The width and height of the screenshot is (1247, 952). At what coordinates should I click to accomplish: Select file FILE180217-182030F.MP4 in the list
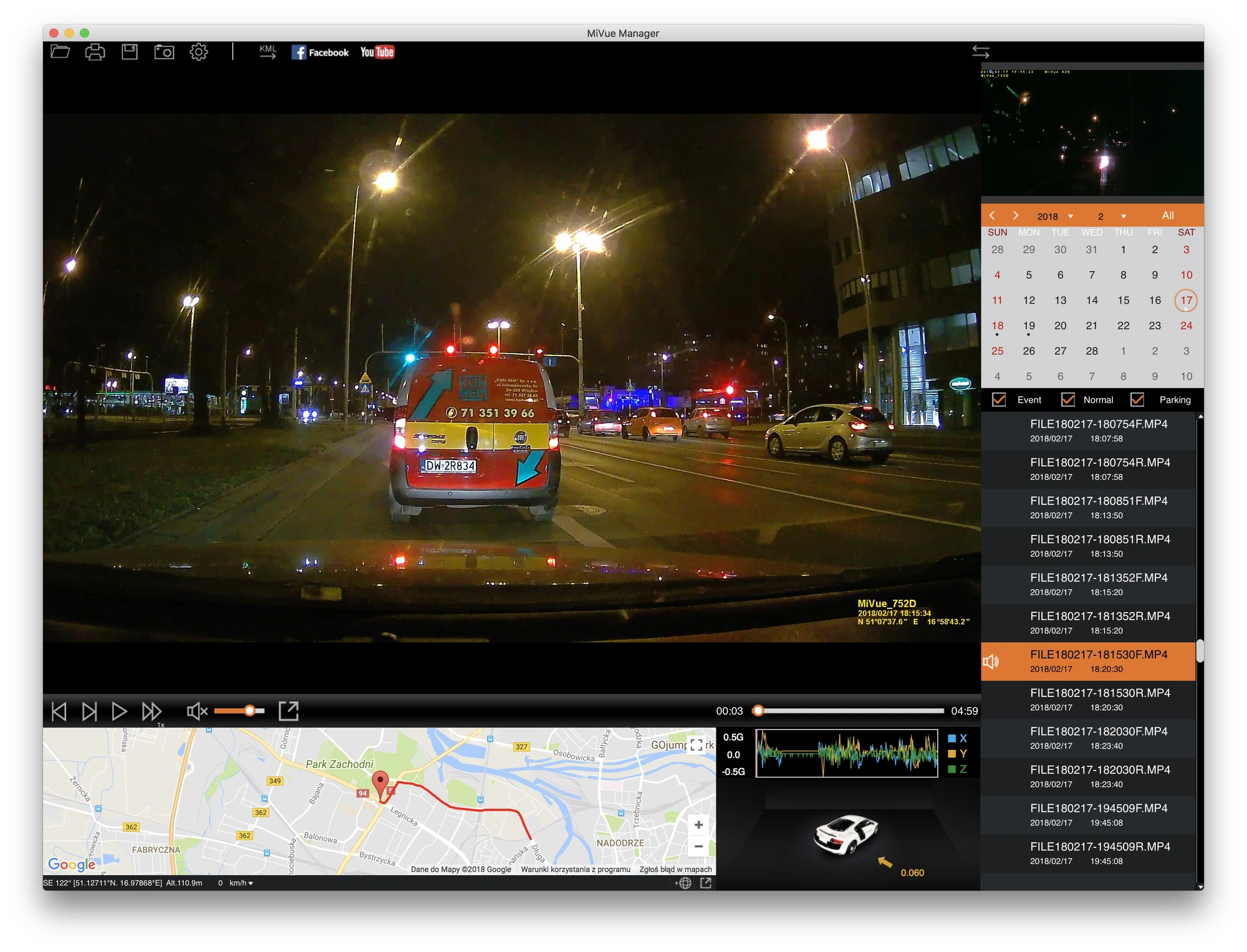pos(1089,738)
